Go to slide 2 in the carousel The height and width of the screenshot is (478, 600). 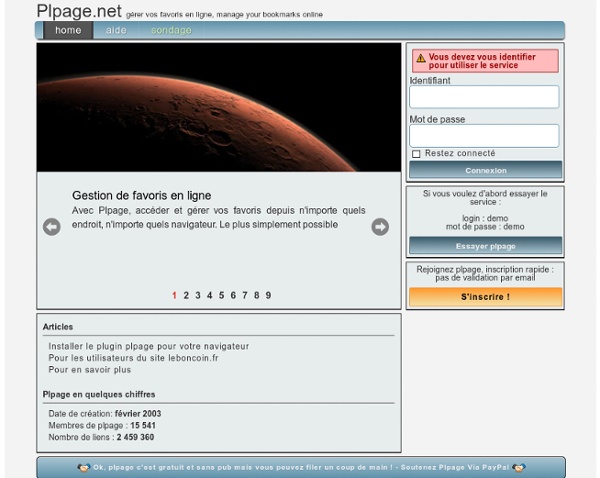tap(186, 295)
